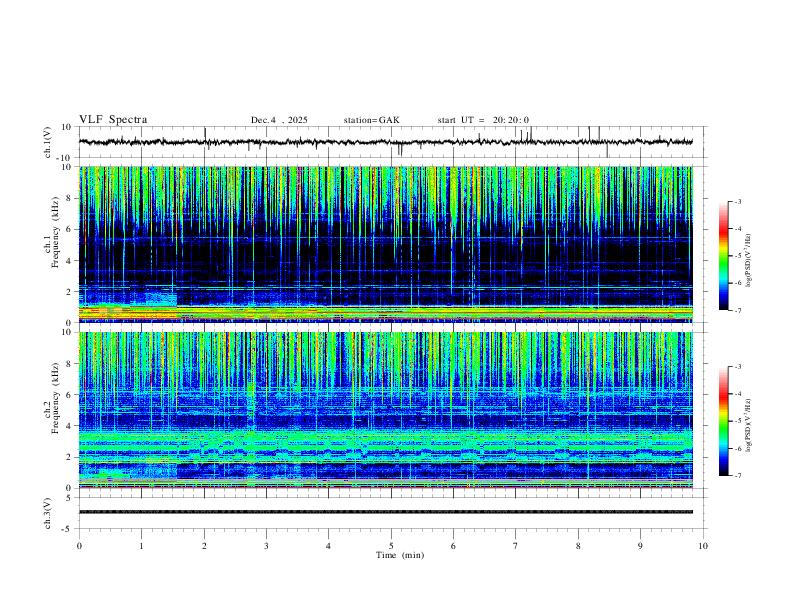Click the '0' tick on time axis
This screenshot has width=792, height=612.
(79, 546)
